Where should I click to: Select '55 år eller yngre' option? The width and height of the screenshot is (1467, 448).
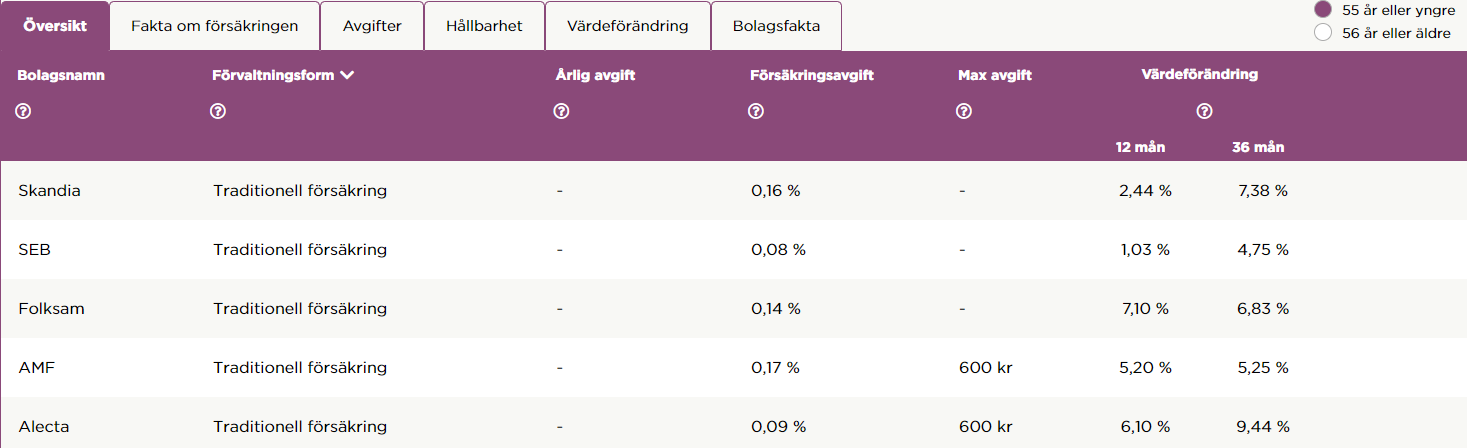pos(1323,10)
